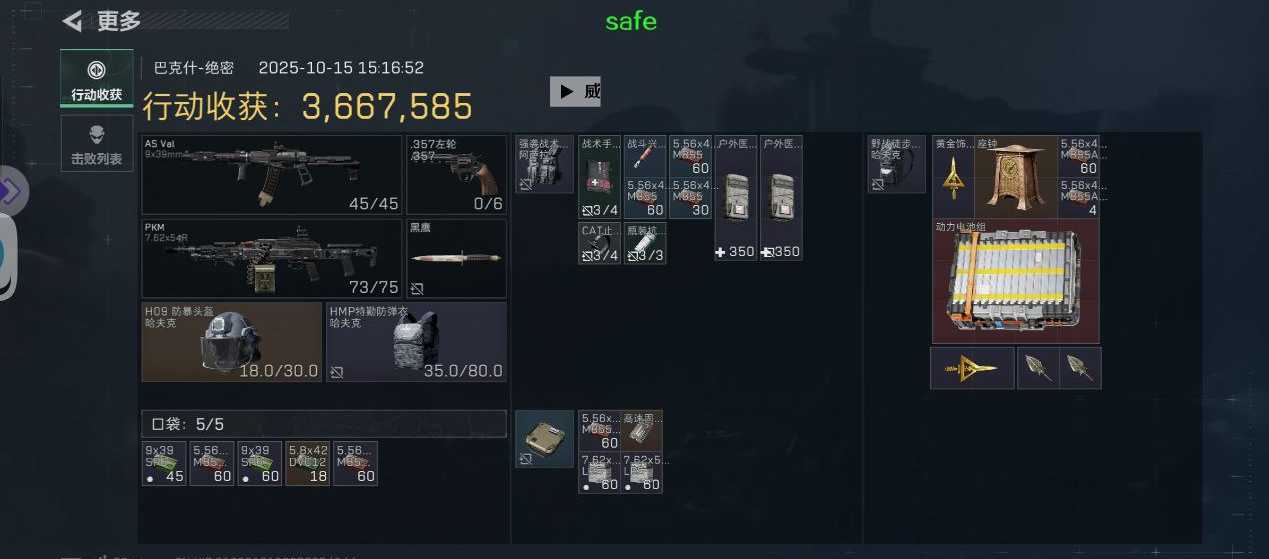Click the 行动收获 3,667,585 total value
The width and height of the screenshot is (1269, 559).
(307, 106)
